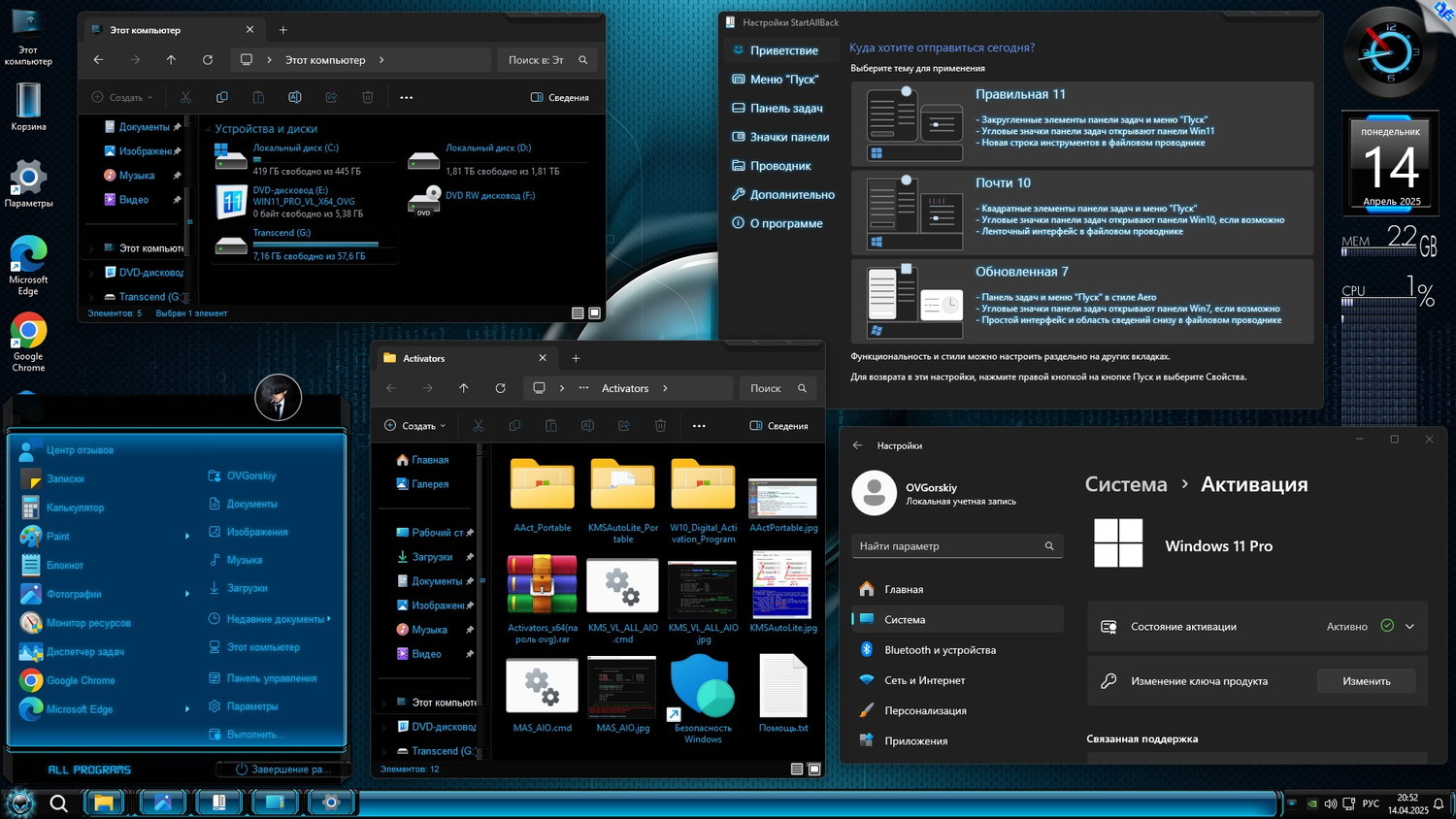Click the Изменить product key button
Image resolution: width=1456 pixels, height=819 pixels.
click(x=1366, y=681)
